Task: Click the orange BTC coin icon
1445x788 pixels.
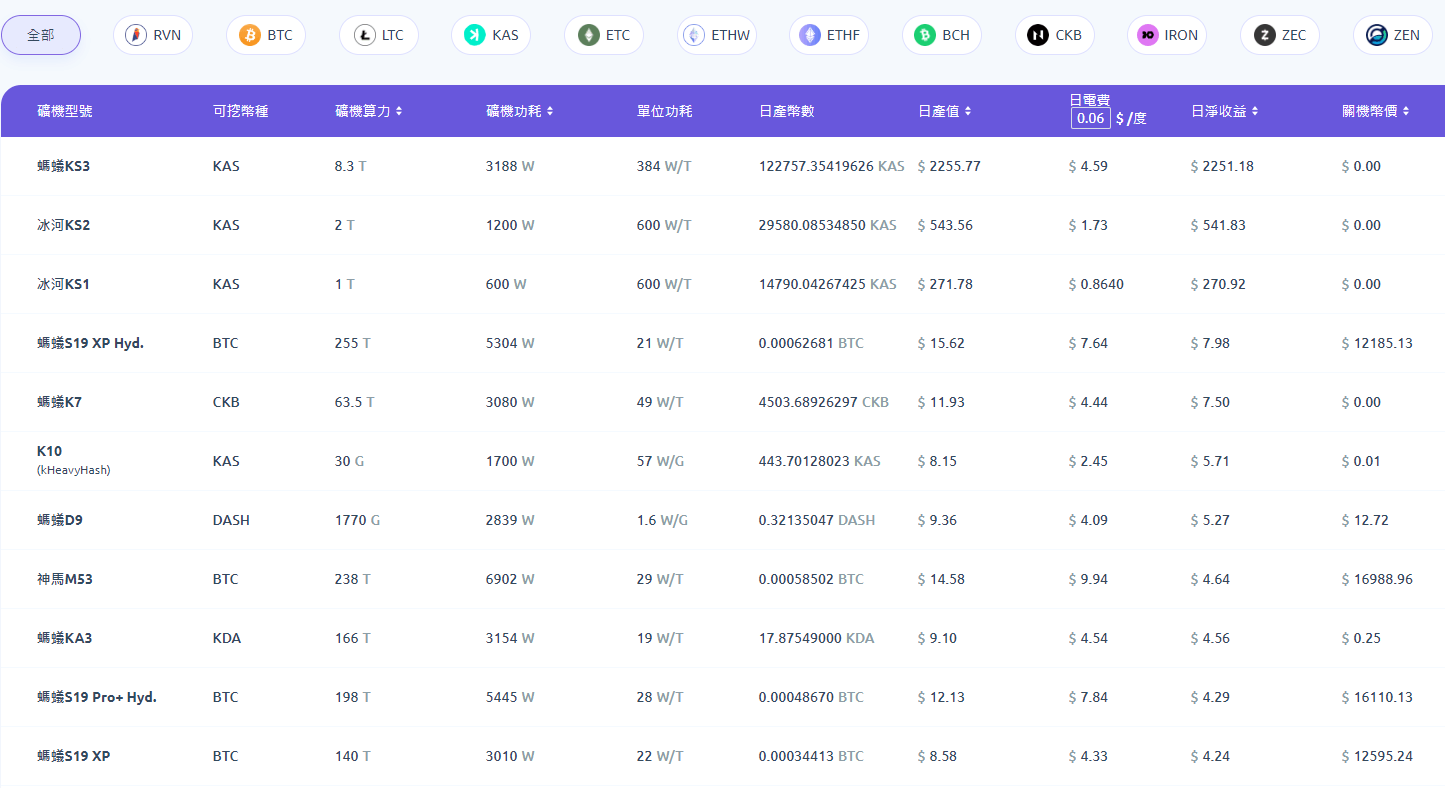Action: tap(249, 36)
